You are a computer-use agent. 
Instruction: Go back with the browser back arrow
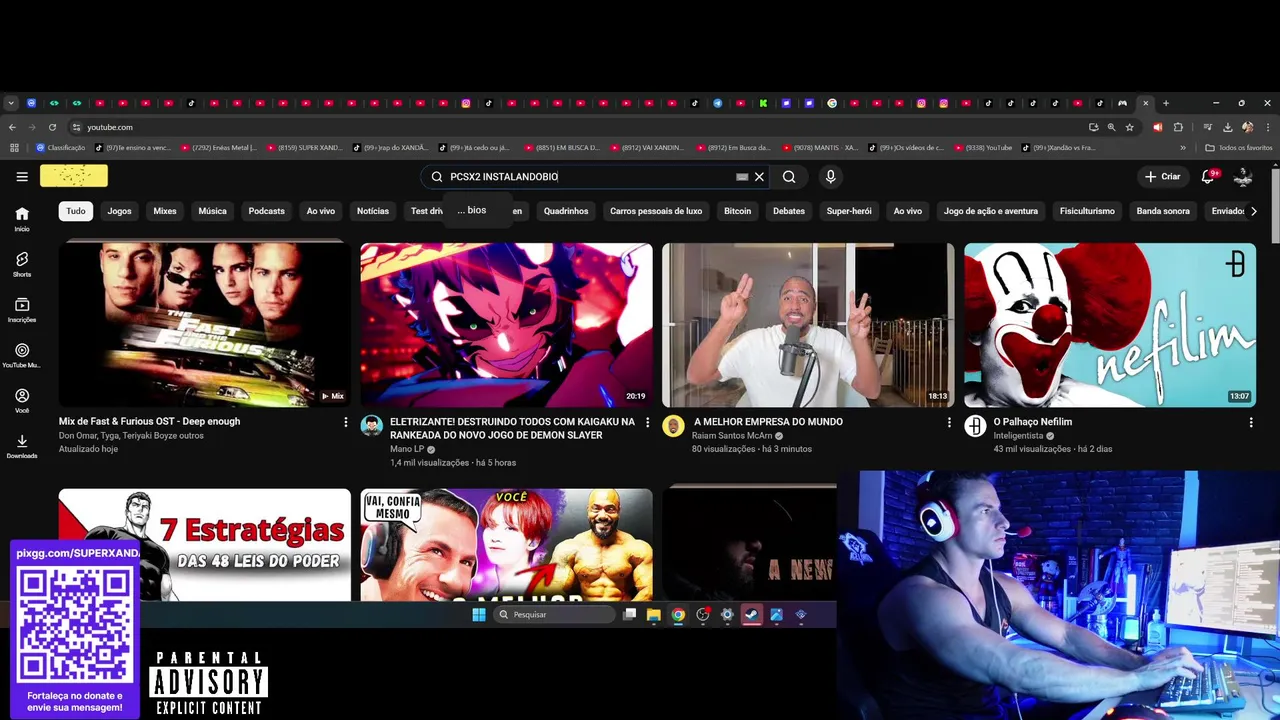(12, 127)
